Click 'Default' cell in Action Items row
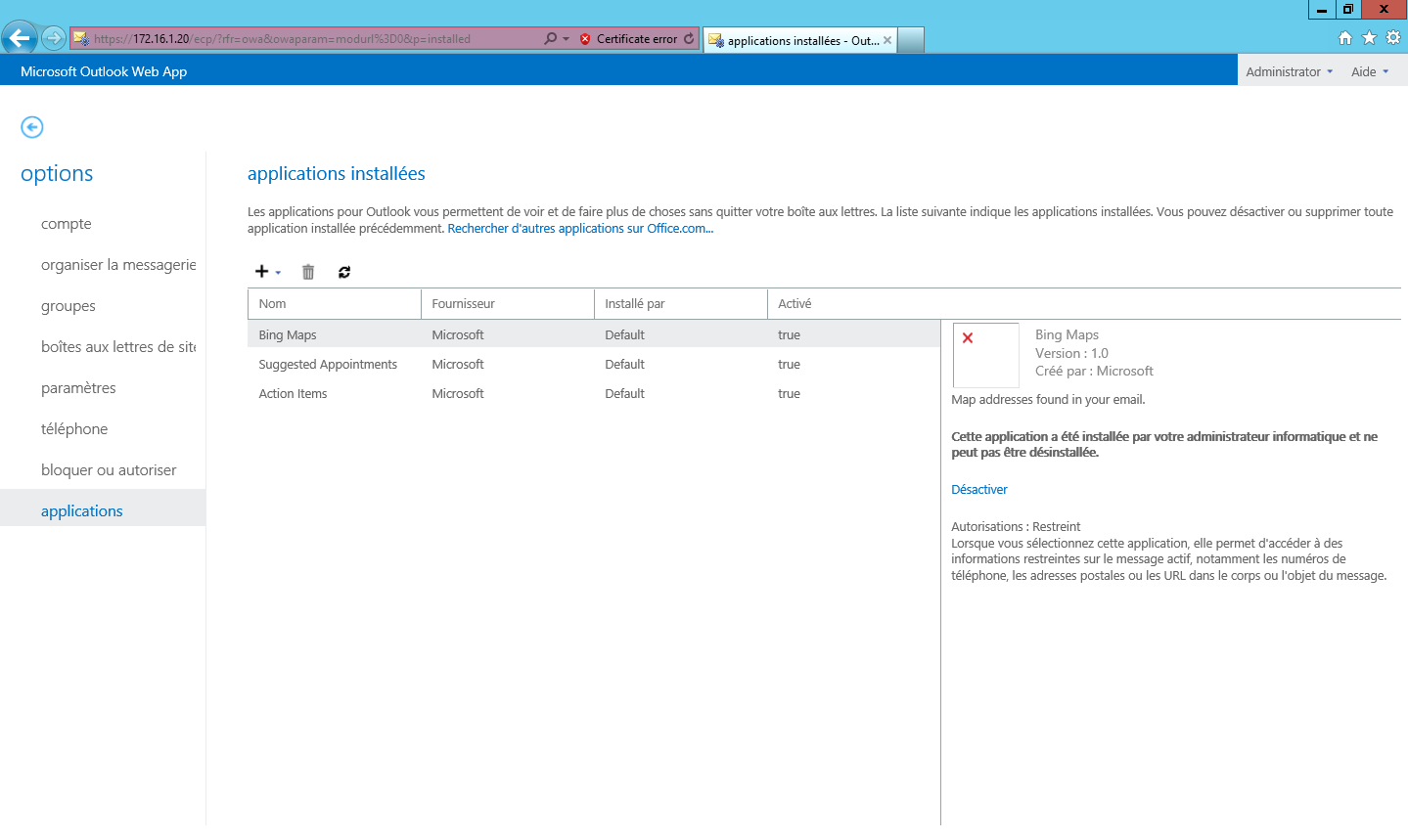The width and height of the screenshot is (1408, 840). pyautogui.click(x=624, y=393)
